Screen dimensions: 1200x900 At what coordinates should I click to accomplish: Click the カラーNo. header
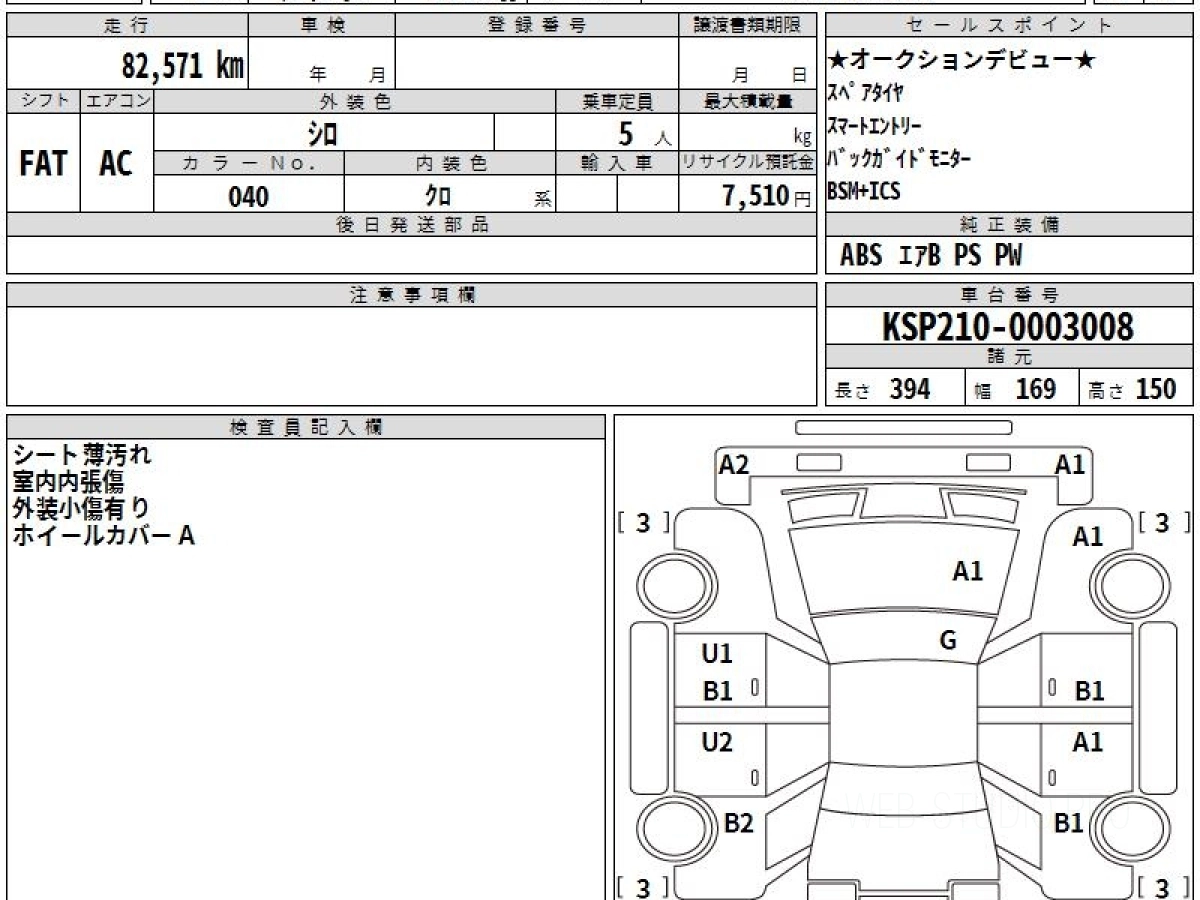point(249,164)
